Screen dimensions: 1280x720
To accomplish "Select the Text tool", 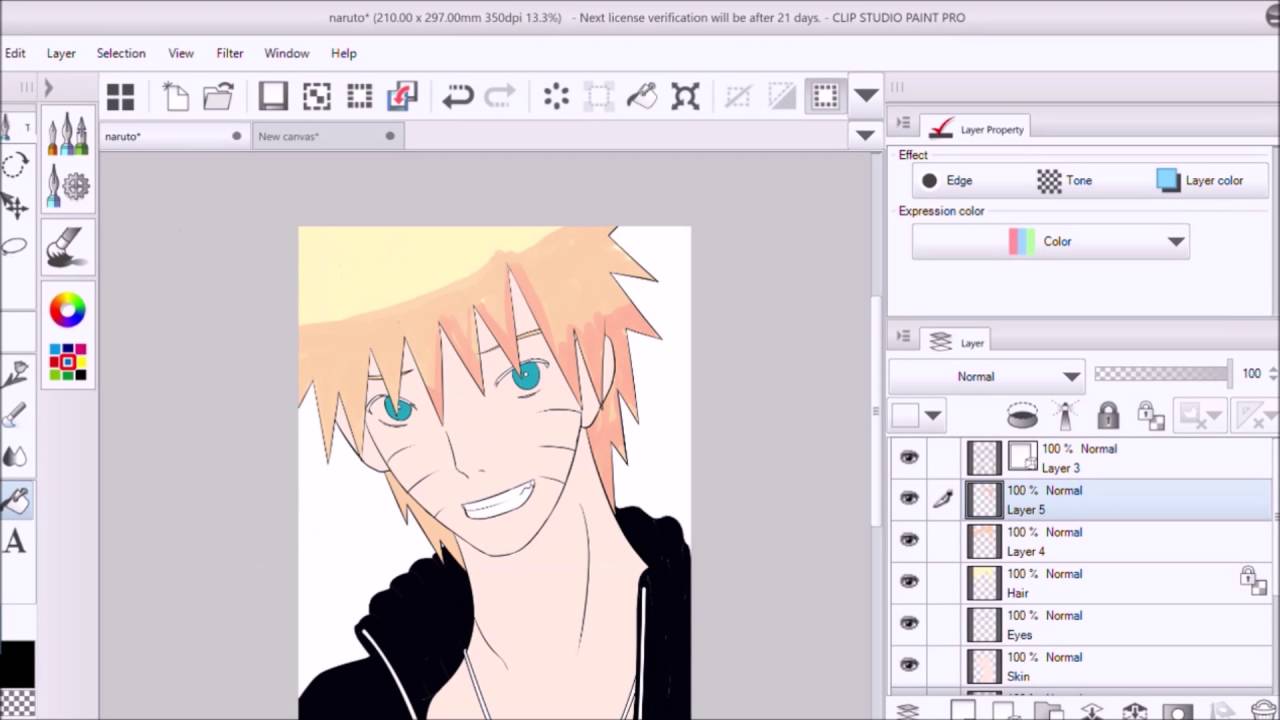I will click(15, 542).
